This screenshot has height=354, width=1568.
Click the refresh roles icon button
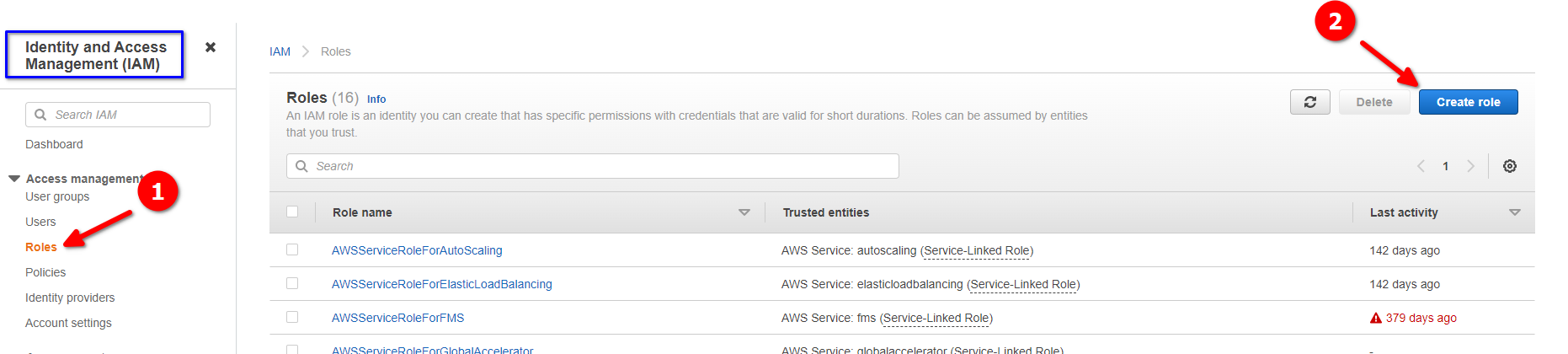tap(1309, 102)
